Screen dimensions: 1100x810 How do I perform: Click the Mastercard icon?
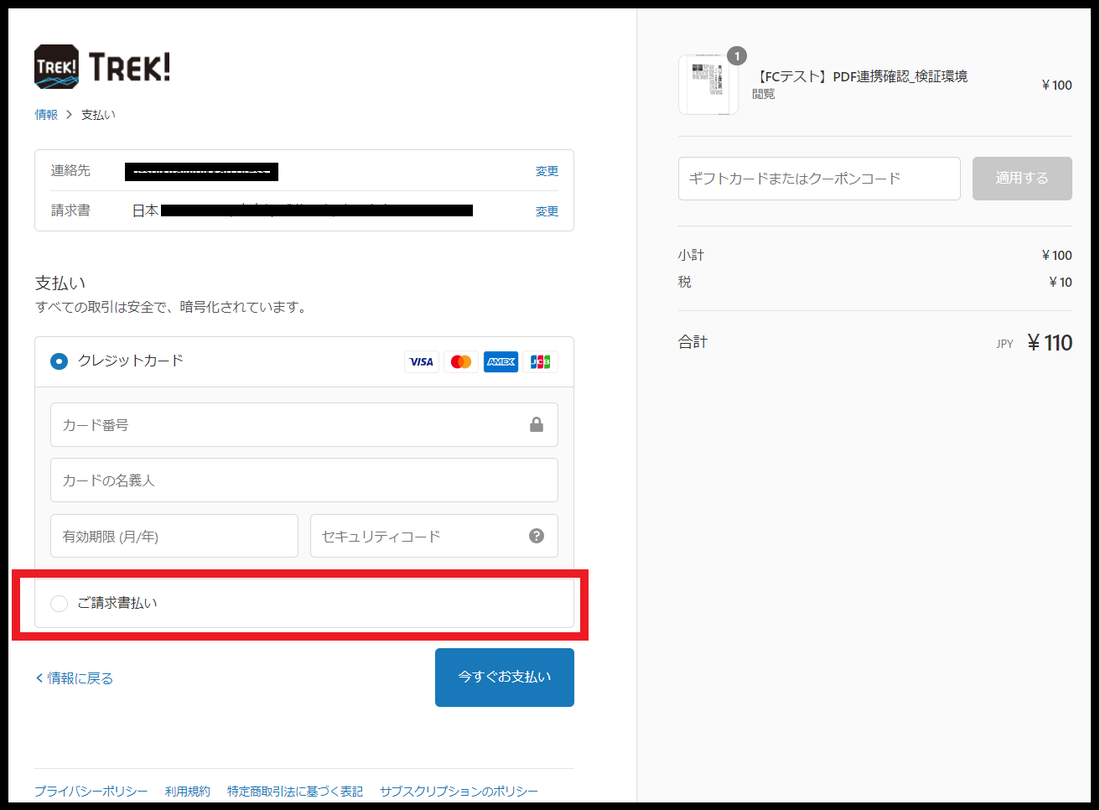[461, 362]
